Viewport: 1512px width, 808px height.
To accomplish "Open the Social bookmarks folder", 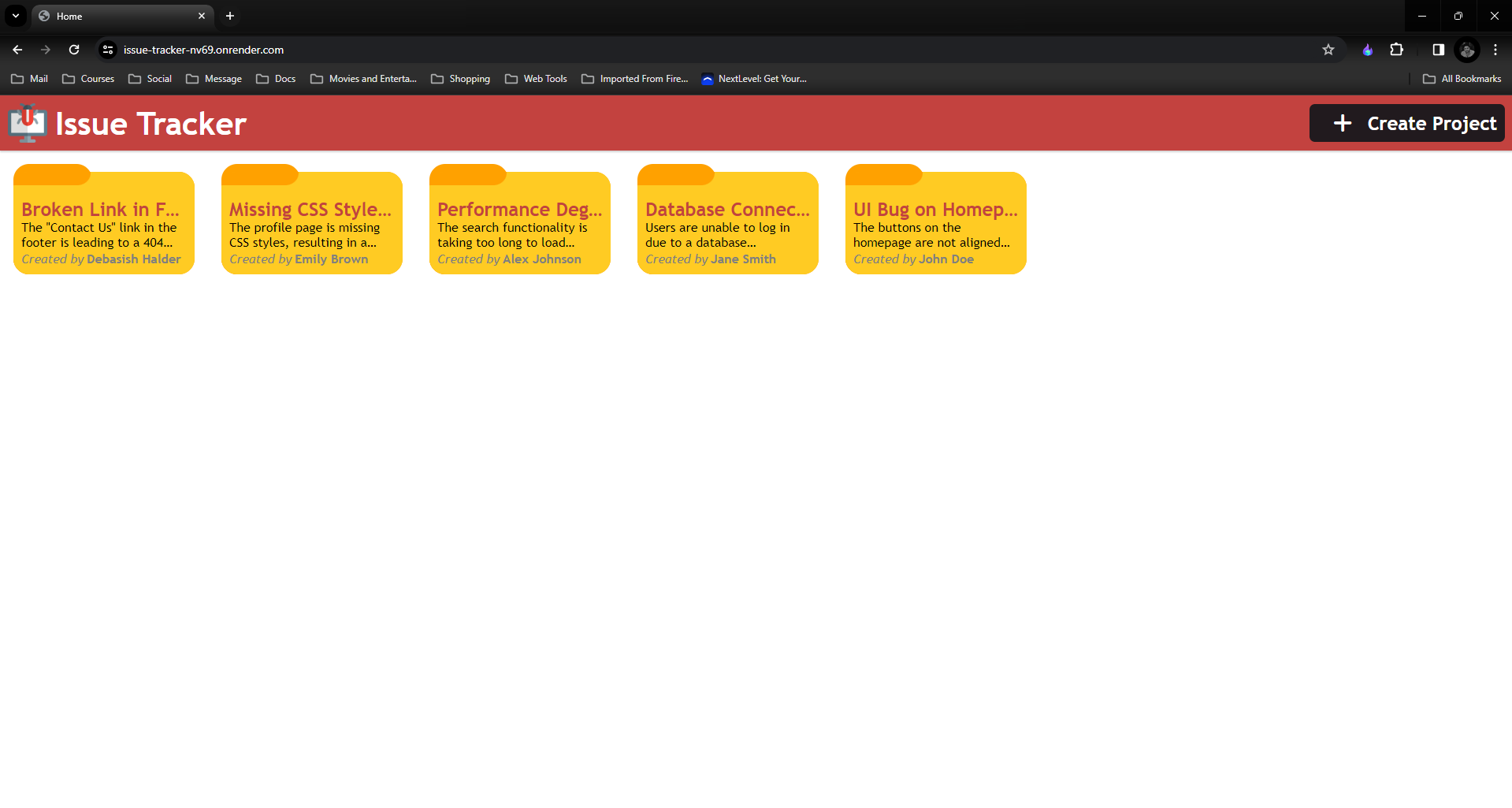I will (x=150, y=79).
